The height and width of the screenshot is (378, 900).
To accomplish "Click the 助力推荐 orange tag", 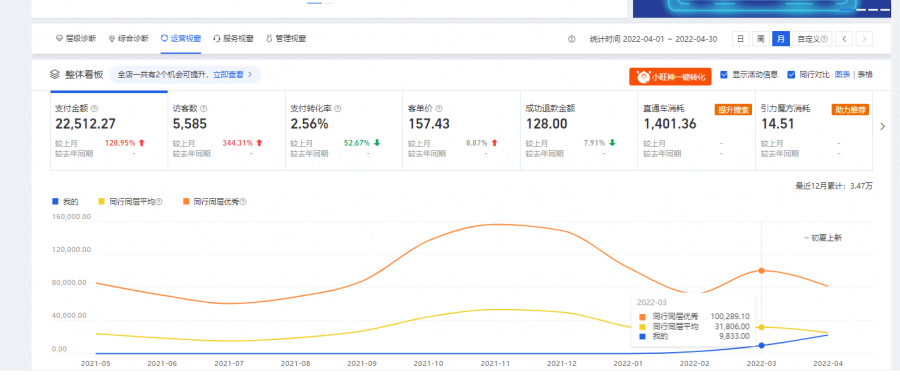I will 851,110.
